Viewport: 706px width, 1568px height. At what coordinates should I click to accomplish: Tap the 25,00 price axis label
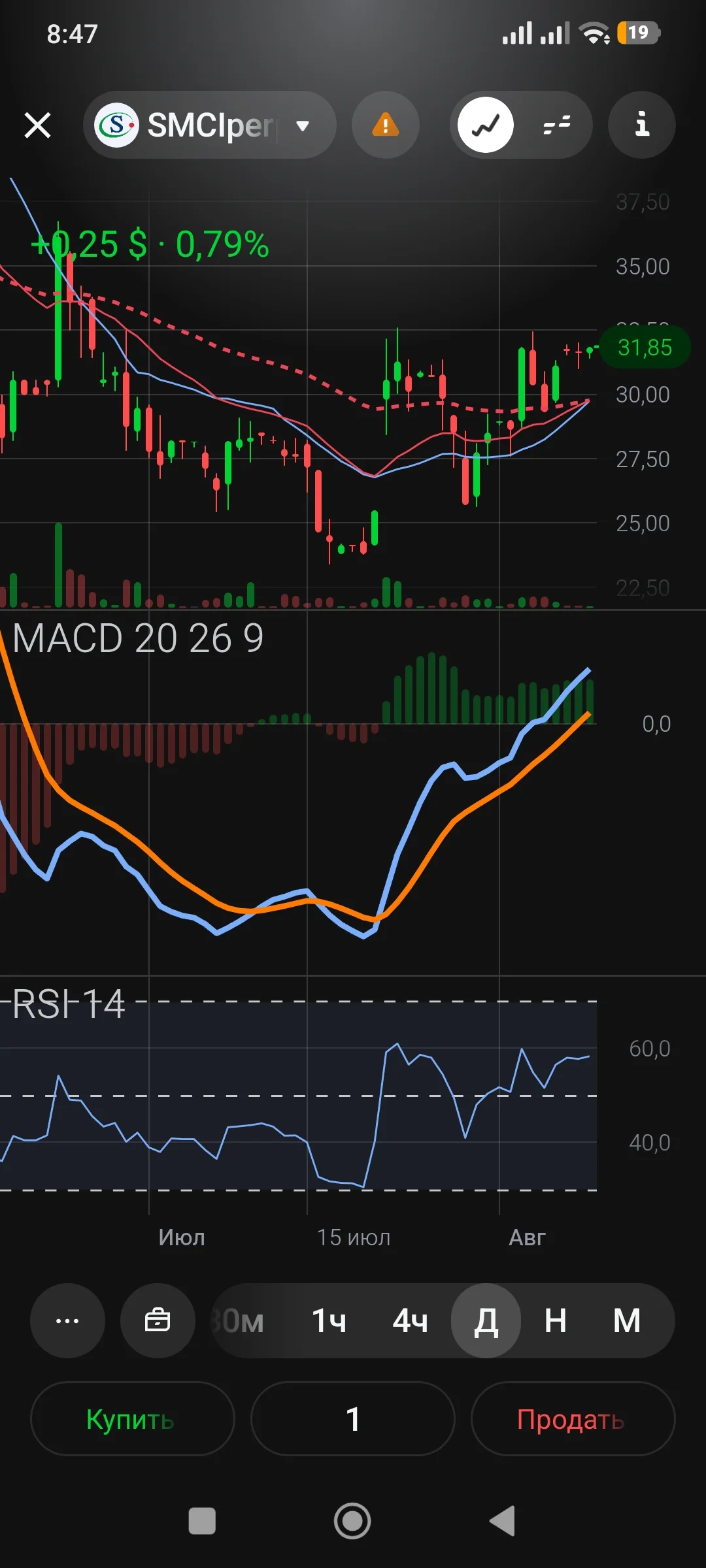pyautogui.click(x=643, y=523)
